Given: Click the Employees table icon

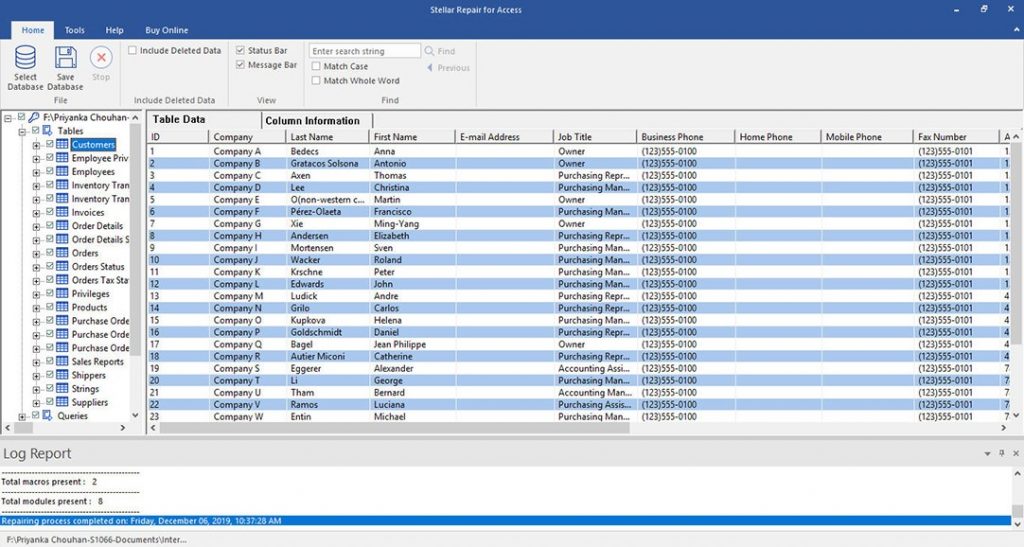Looking at the screenshot, I should point(63,172).
